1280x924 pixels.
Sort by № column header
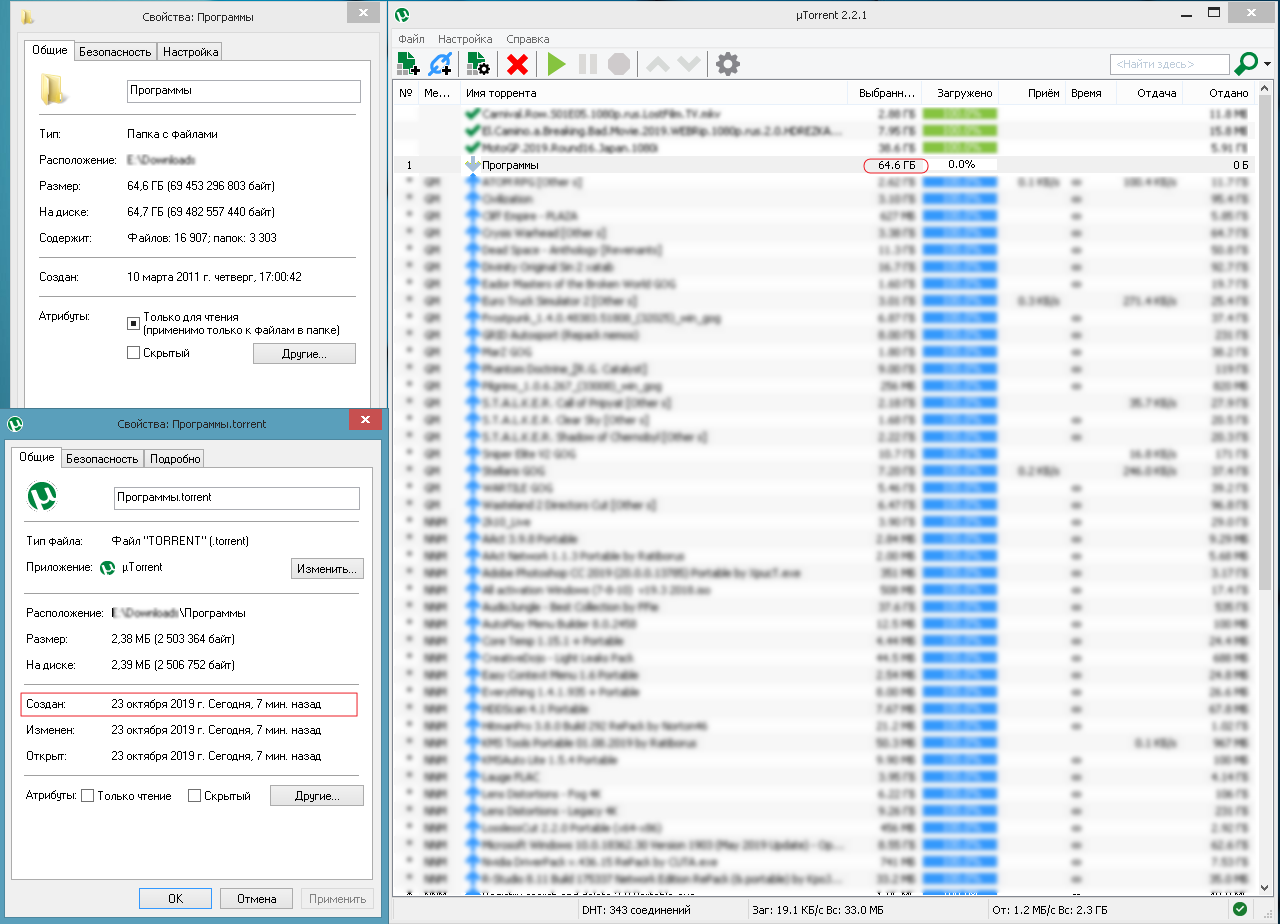pos(406,93)
